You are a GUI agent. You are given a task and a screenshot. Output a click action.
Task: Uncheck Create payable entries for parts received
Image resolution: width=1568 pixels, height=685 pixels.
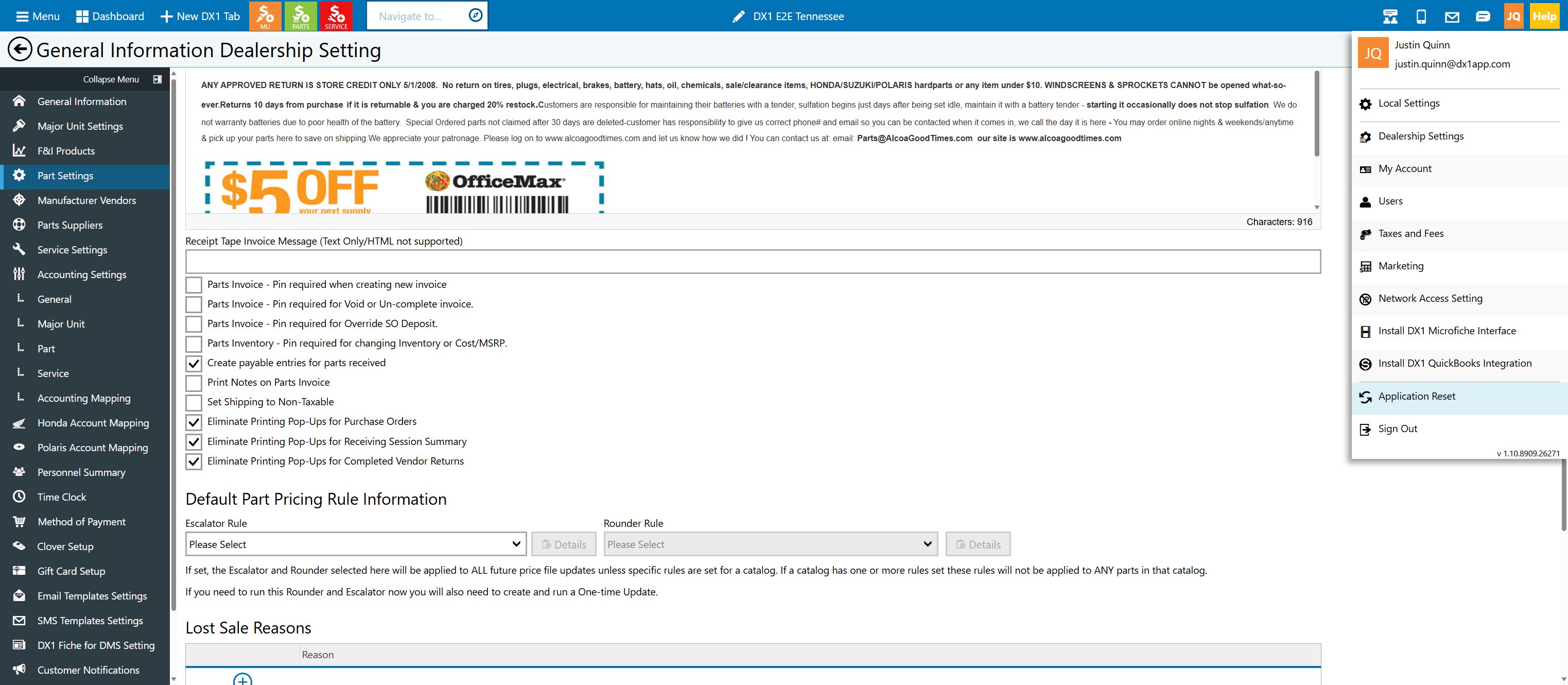(x=194, y=363)
